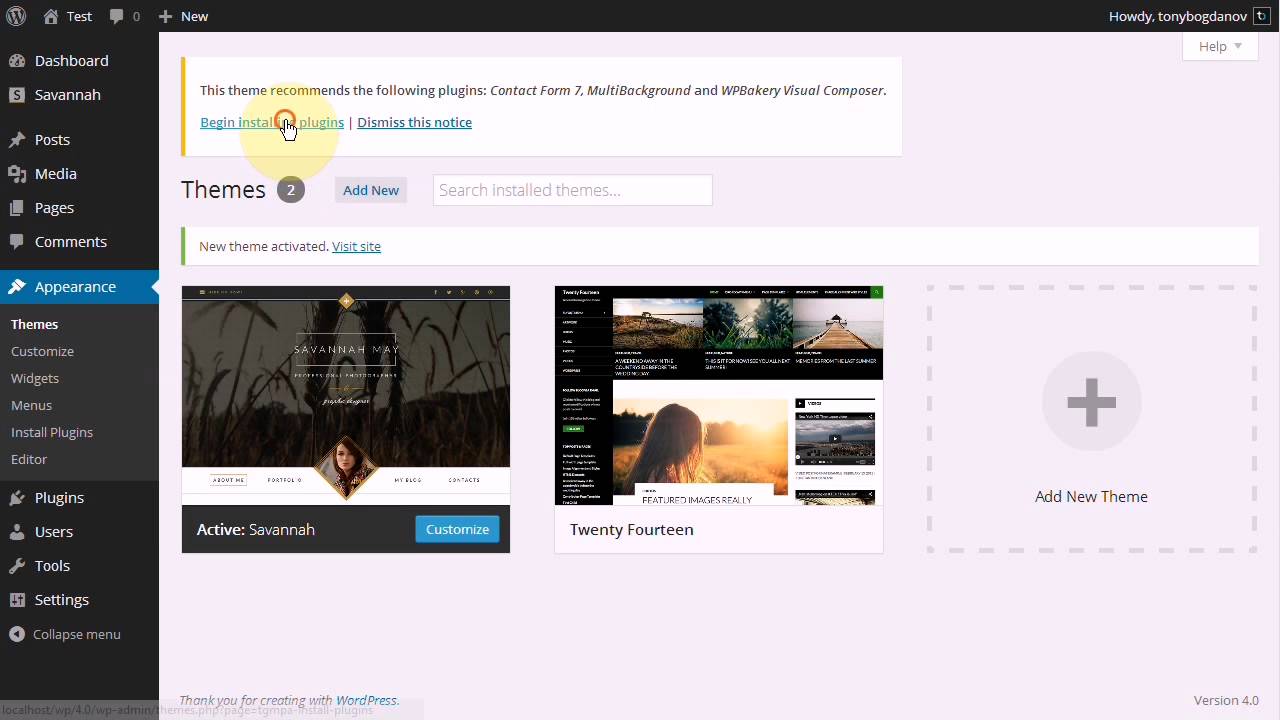Click the WordPress logo icon
The height and width of the screenshot is (720, 1280).
click(x=16, y=16)
